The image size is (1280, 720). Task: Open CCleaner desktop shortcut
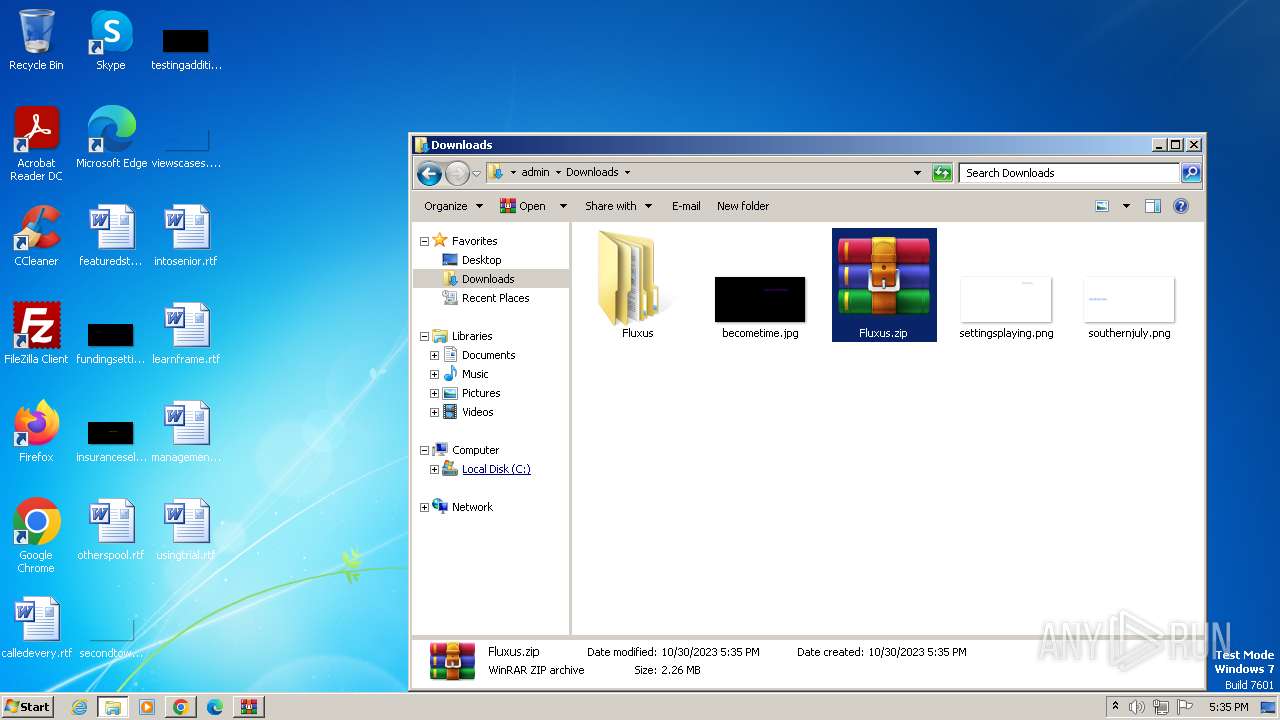(36, 236)
